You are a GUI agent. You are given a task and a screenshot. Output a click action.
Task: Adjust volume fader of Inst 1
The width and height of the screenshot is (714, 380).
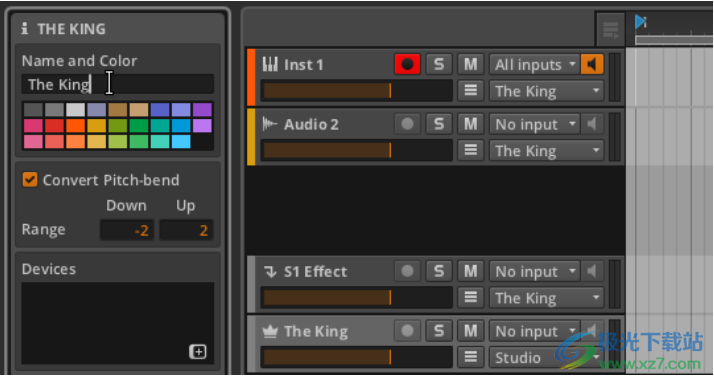click(x=357, y=91)
